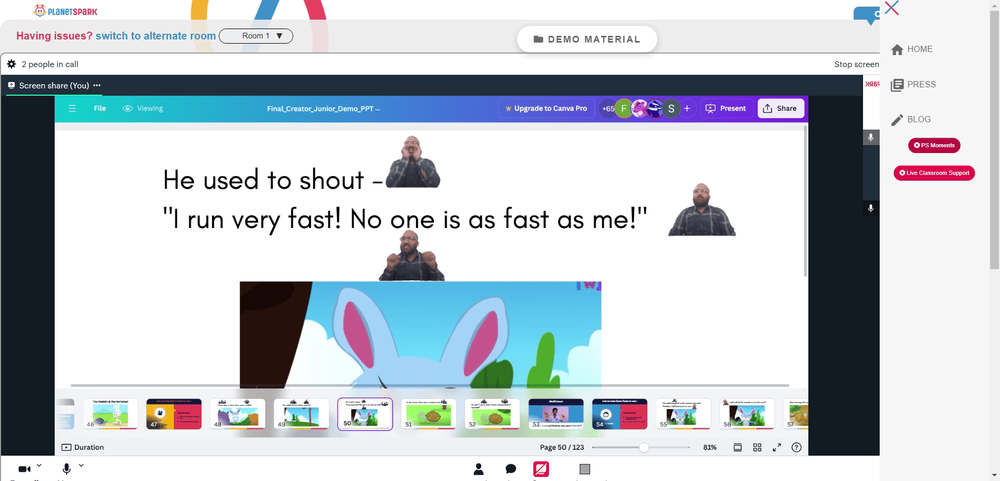The height and width of the screenshot is (481, 1000).
Task: Select slide thumbnail 56
Action: tap(747, 414)
